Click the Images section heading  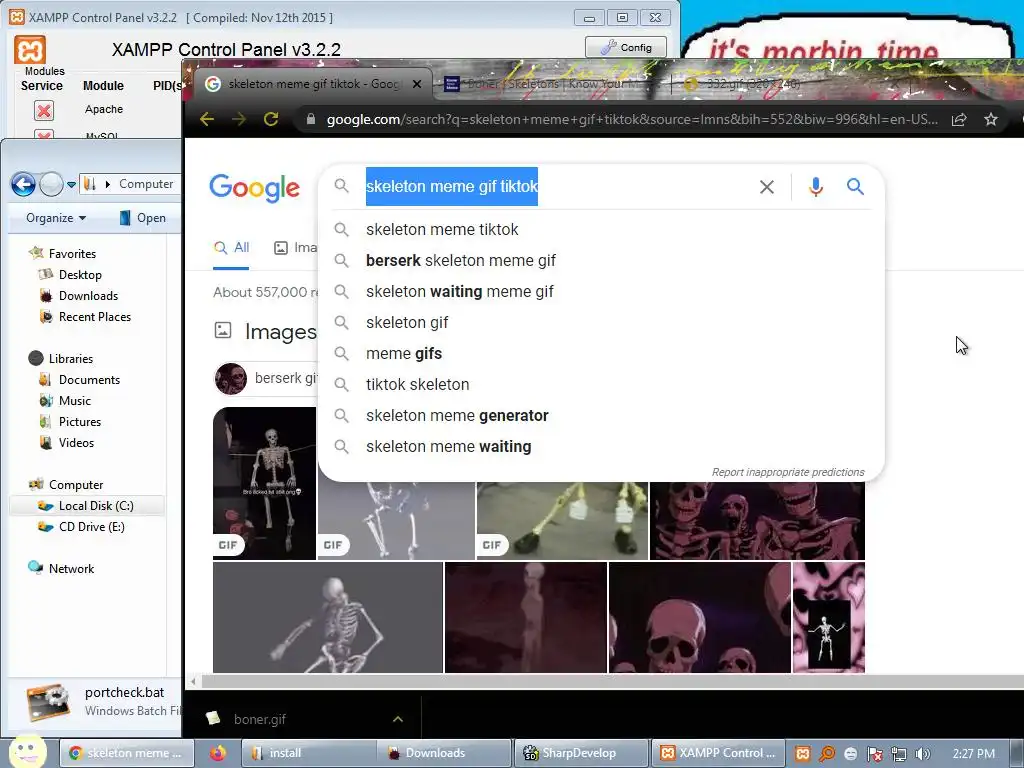click(x=281, y=332)
